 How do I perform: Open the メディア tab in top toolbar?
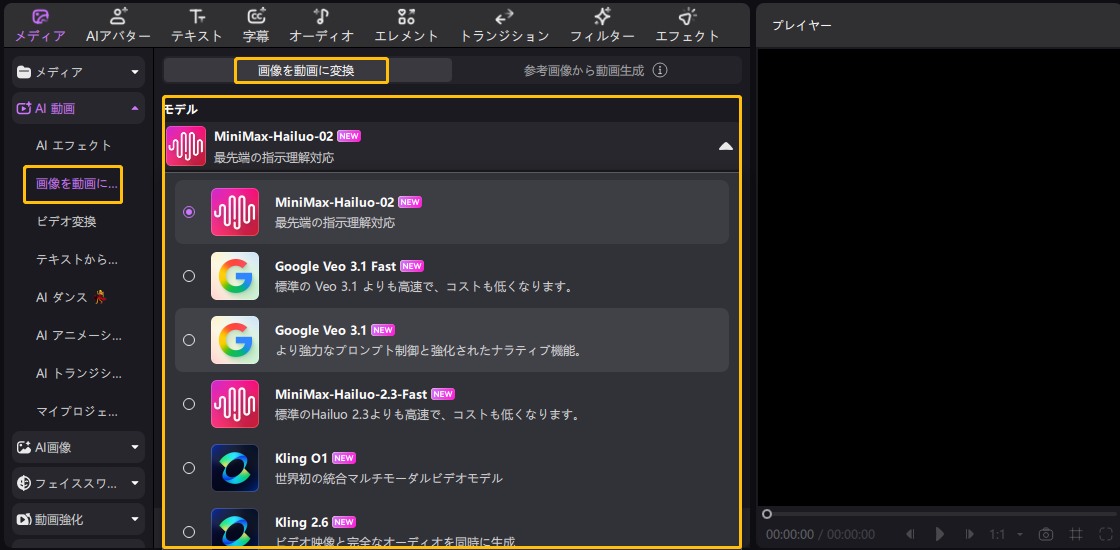click(x=40, y=25)
